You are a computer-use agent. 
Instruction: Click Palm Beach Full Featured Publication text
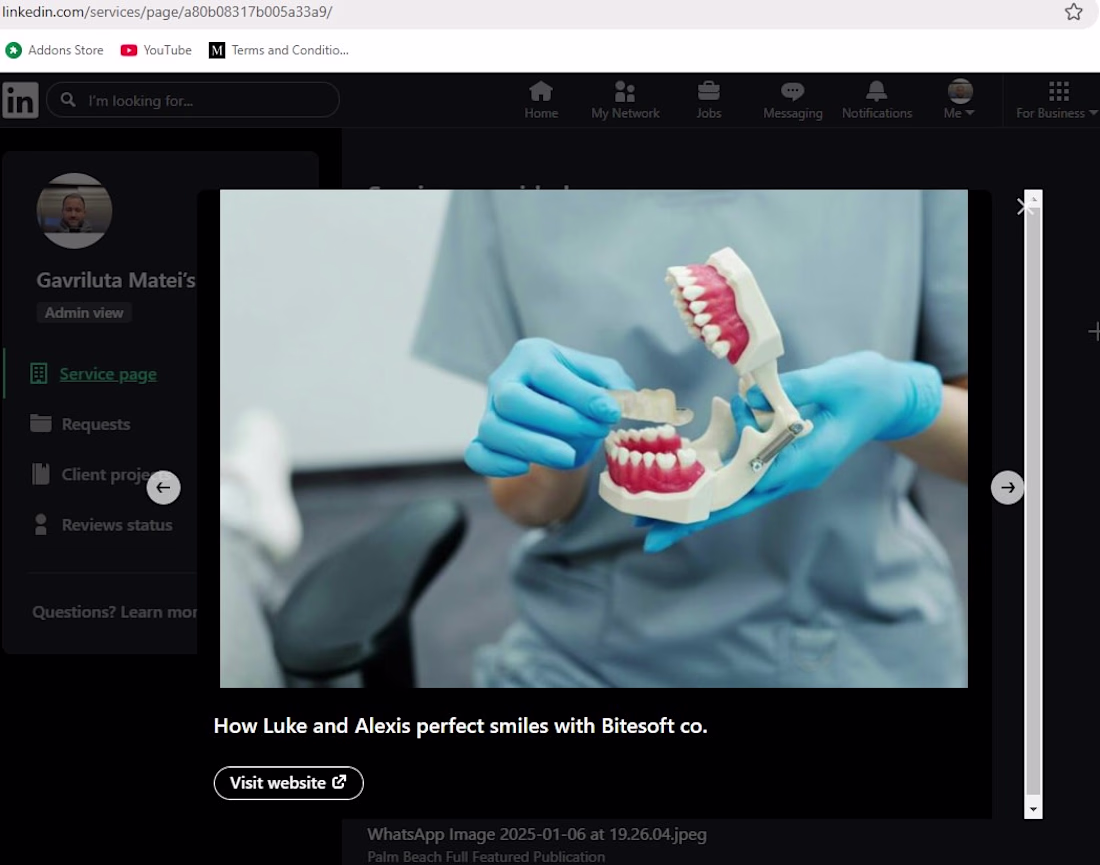point(486,857)
